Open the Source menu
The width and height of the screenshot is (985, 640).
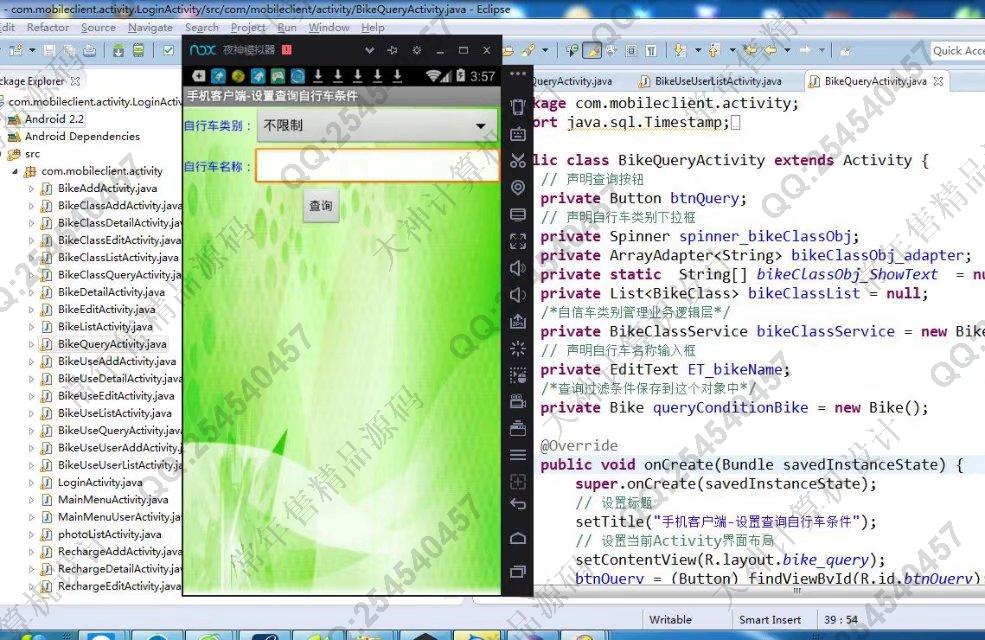coord(98,28)
